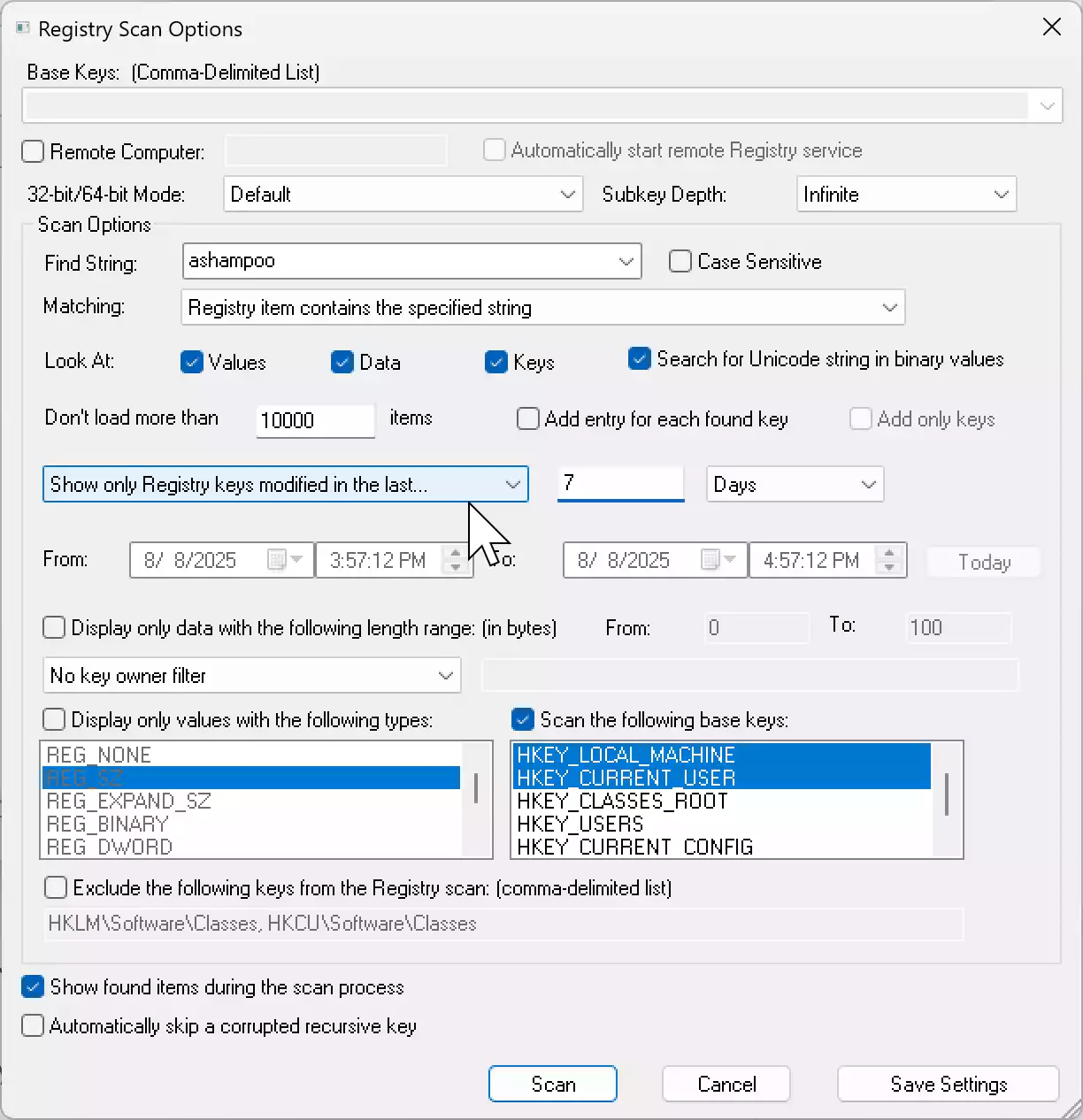Enable Automatically skip a corrupted recursive key
1083x1120 pixels.
click(x=32, y=1025)
